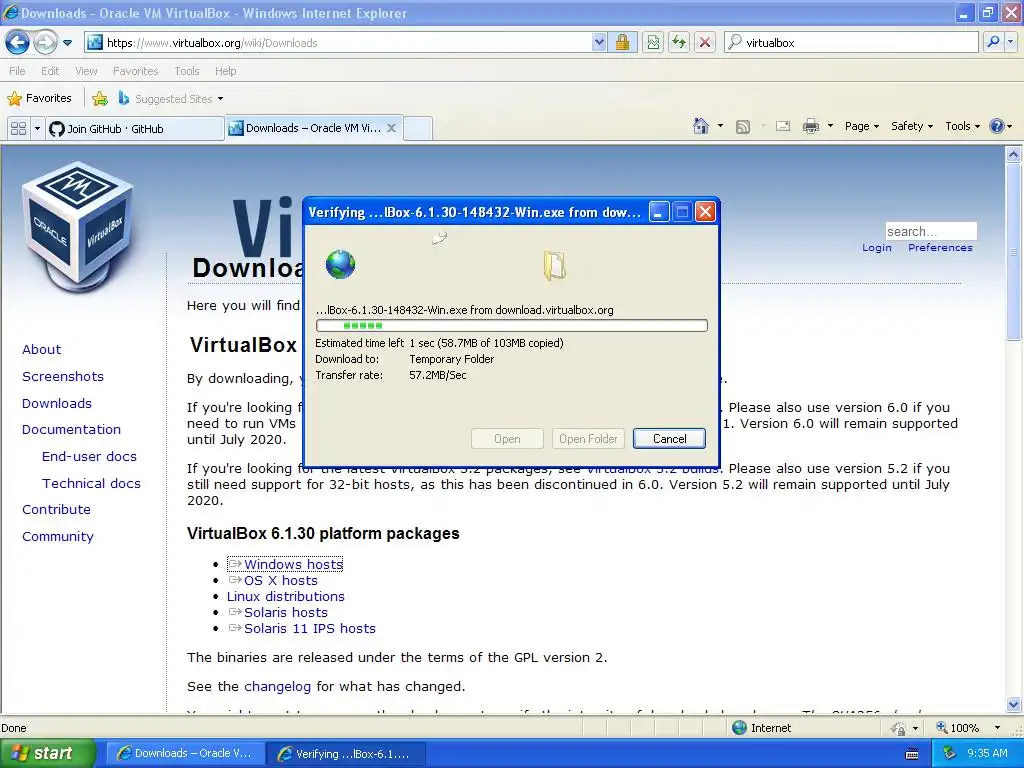Minimize the Verifying download dialog

[659, 212]
